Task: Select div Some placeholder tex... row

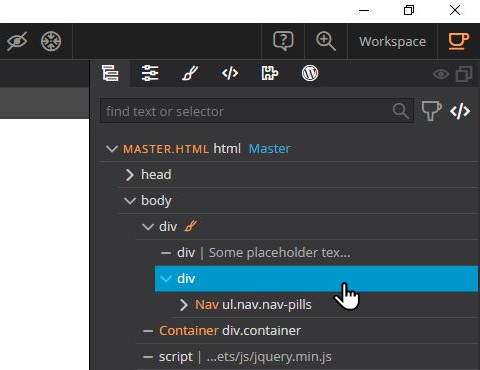Action: [x=316, y=253]
